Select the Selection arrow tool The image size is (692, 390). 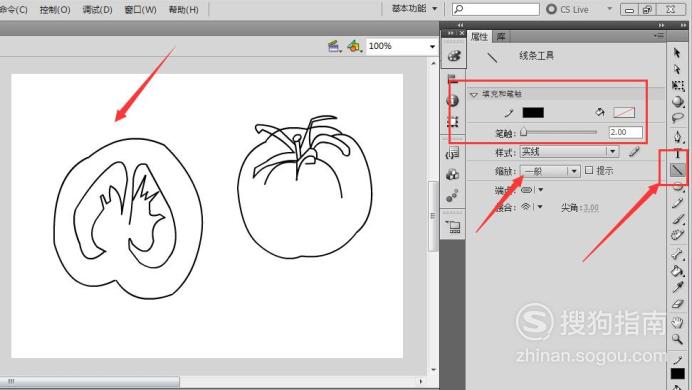coord(677,53)
